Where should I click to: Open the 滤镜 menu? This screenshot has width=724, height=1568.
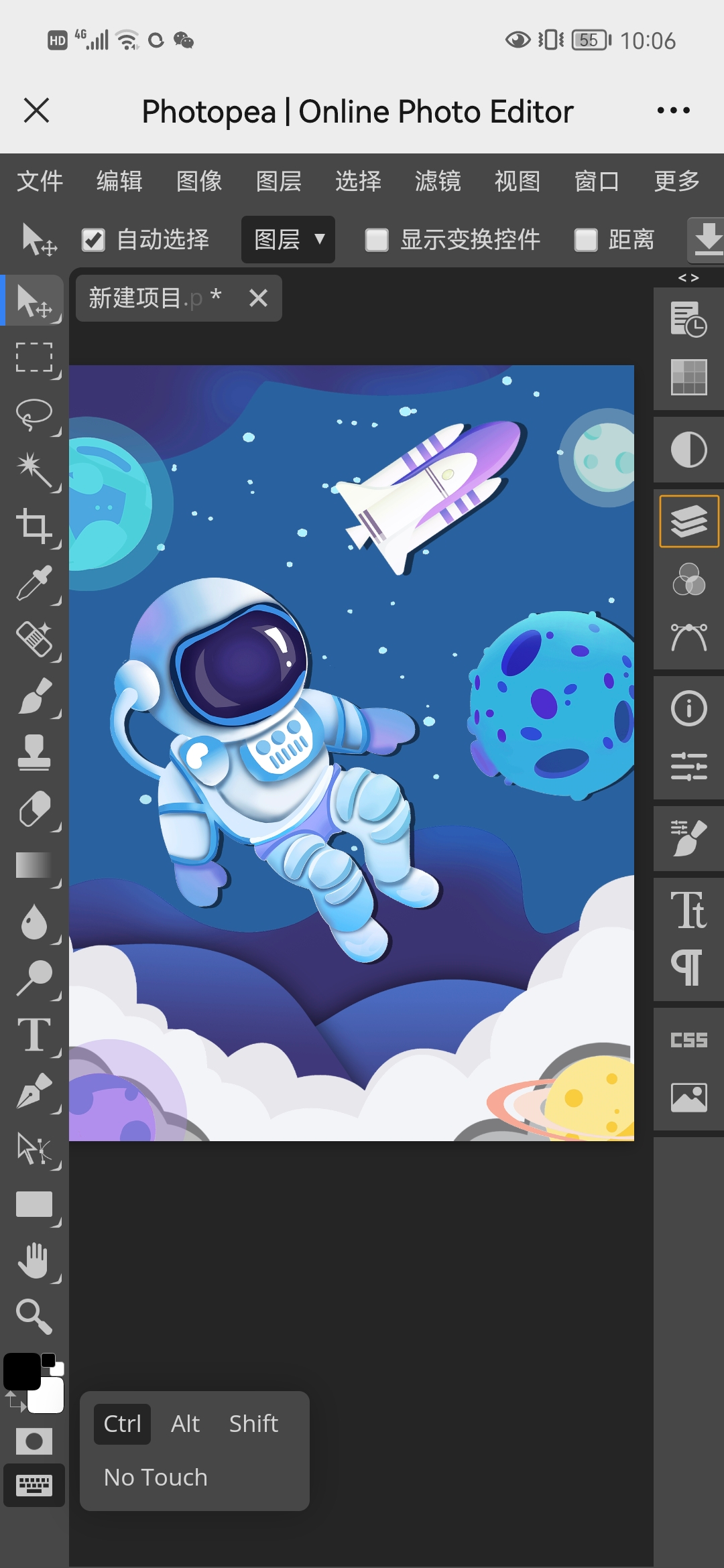point(438,181)
